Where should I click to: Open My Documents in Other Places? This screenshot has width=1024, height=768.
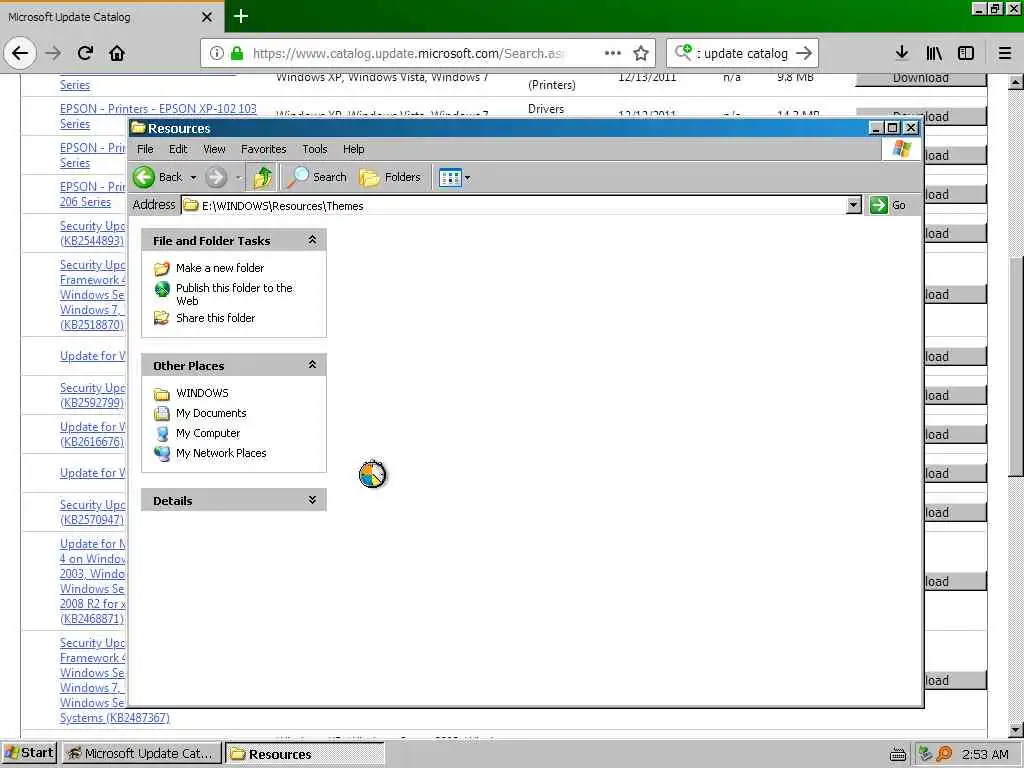[x=211, y=413]
